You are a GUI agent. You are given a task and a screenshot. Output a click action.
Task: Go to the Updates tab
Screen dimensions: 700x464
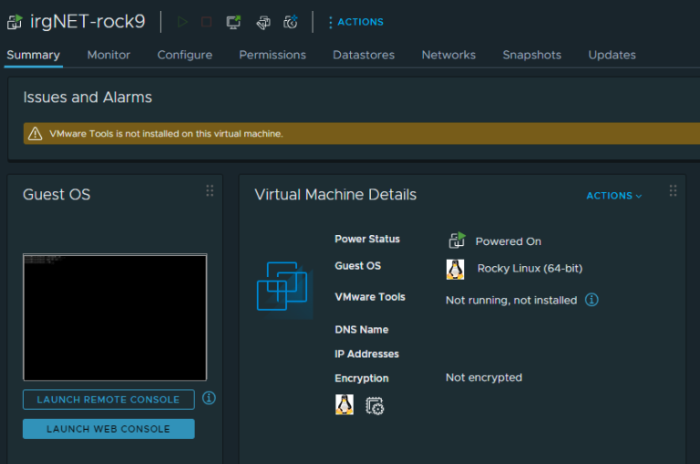click(x=612, y=55)
